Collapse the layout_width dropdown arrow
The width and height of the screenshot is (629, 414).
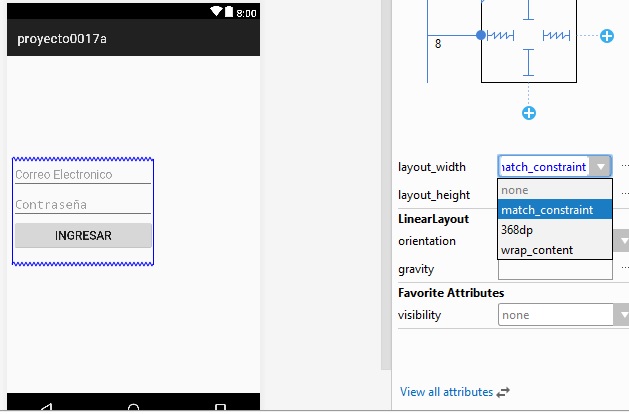599,167
